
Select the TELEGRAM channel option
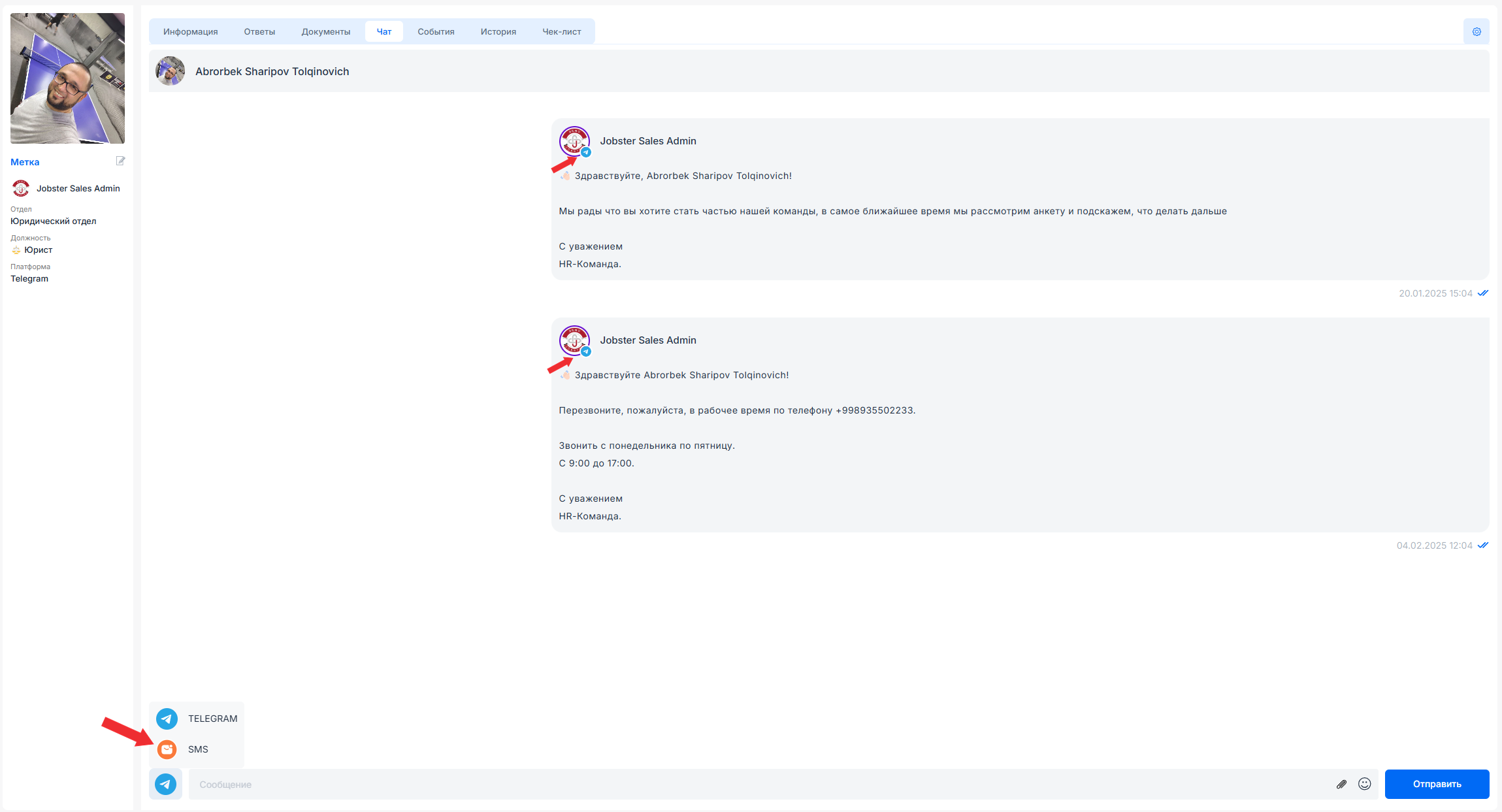pyautogui.click(x=212, y=718)
